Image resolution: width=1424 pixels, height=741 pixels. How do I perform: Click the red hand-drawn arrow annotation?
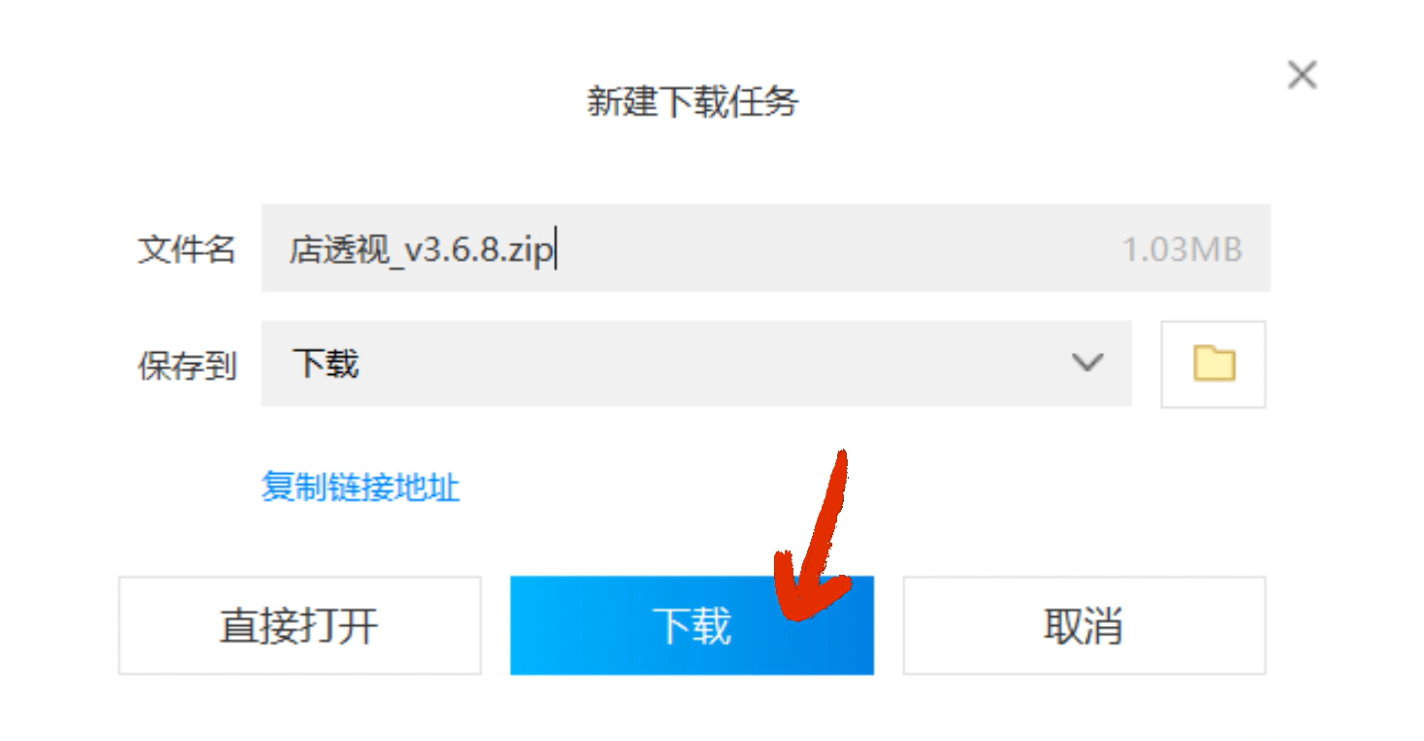pos(812,538)
